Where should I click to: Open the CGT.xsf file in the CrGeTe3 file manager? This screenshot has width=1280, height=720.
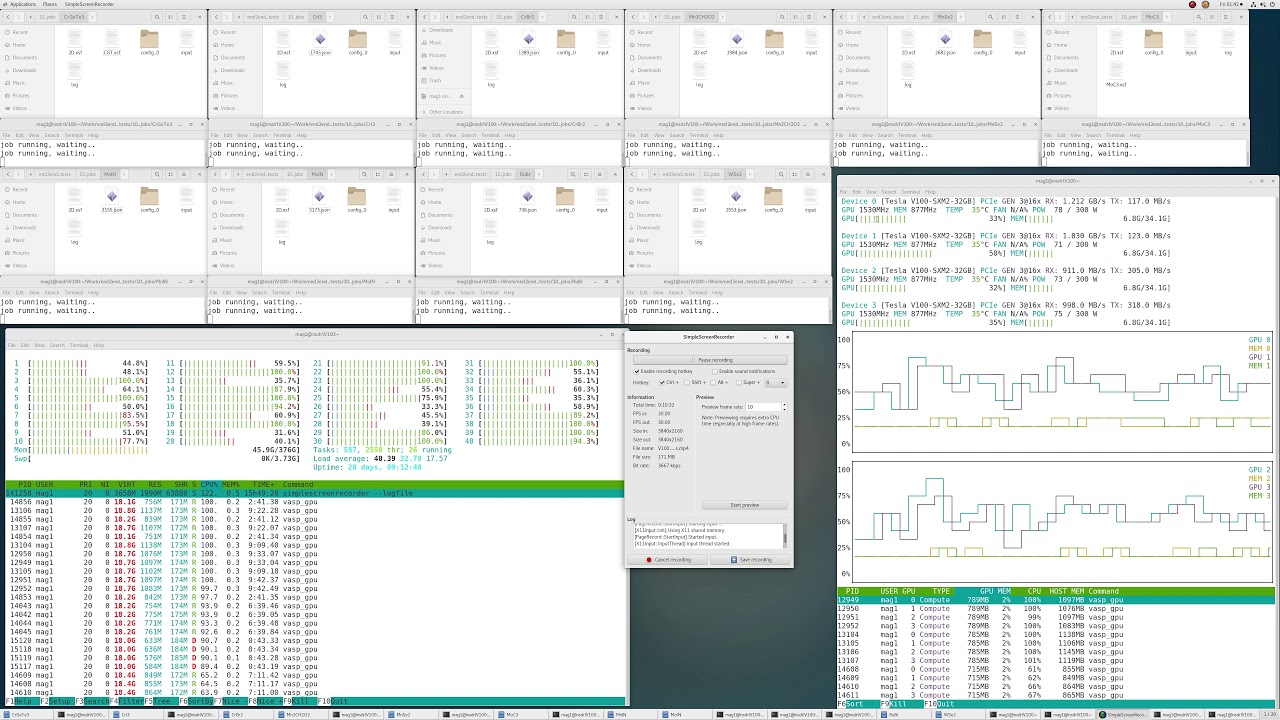[110, 40]
